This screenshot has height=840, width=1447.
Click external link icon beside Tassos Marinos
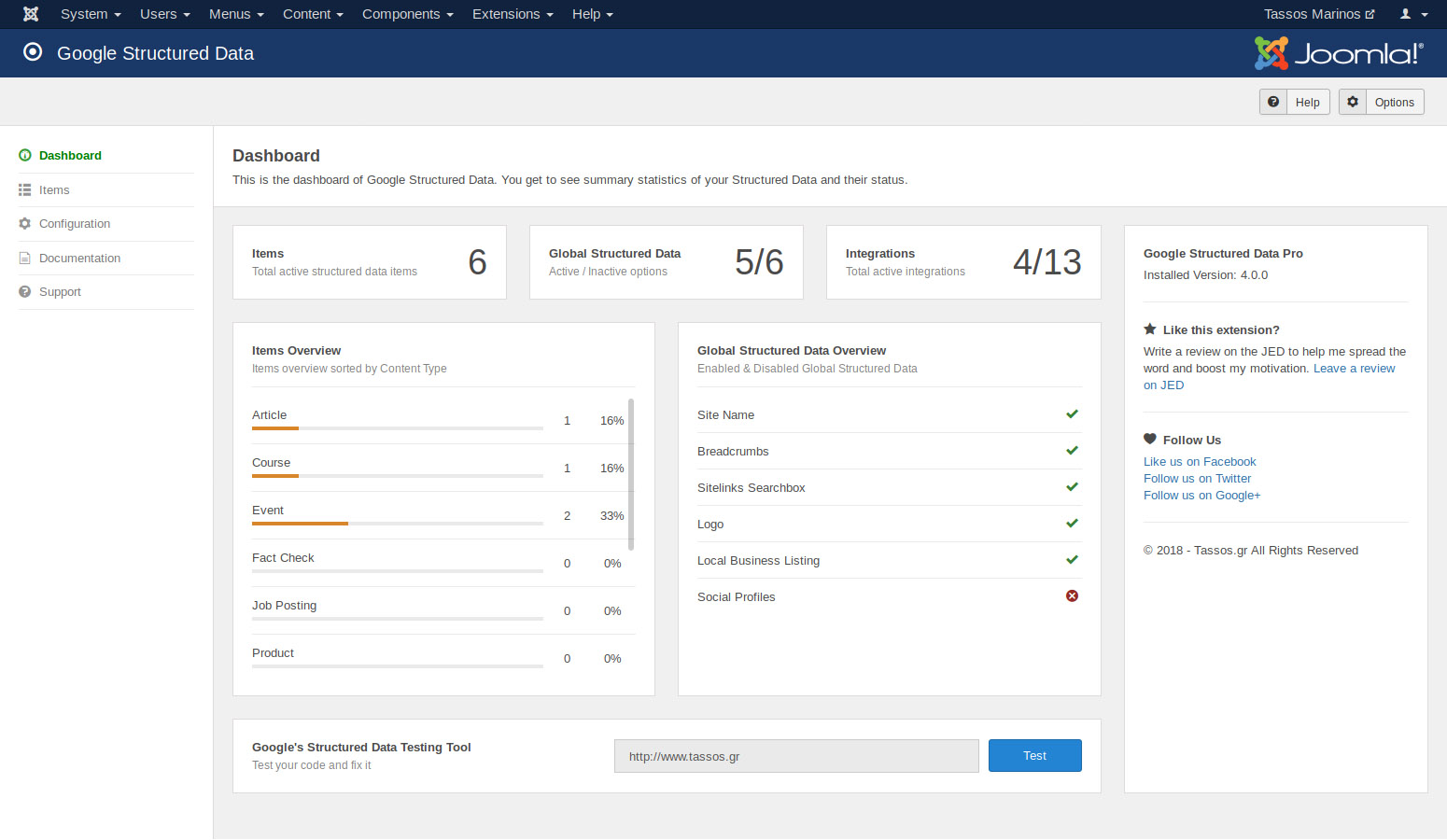pyautogui.click(x=1370, y=14)
